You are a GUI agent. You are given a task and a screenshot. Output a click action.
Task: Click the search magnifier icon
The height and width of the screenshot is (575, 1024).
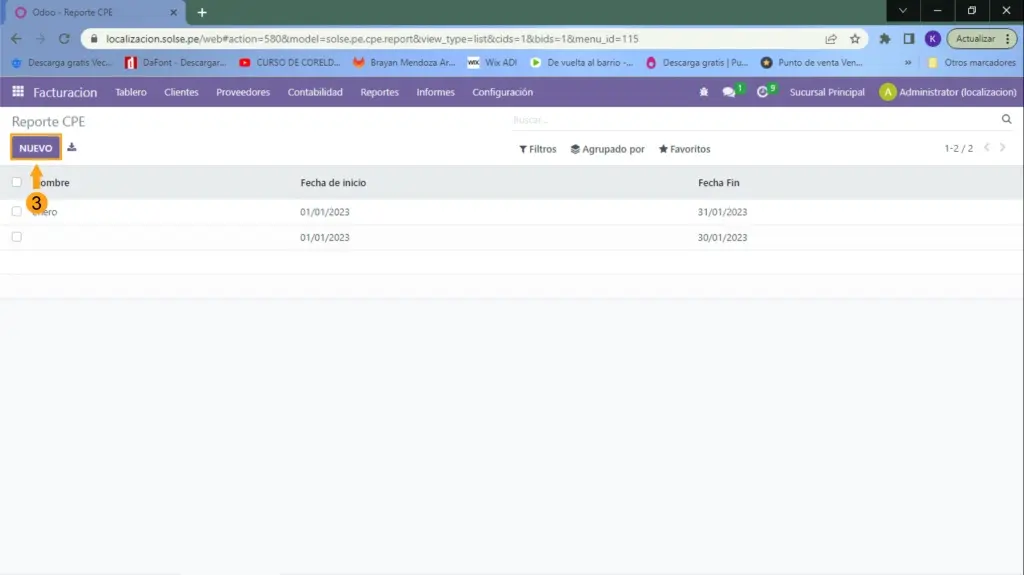pos(1006,120)
